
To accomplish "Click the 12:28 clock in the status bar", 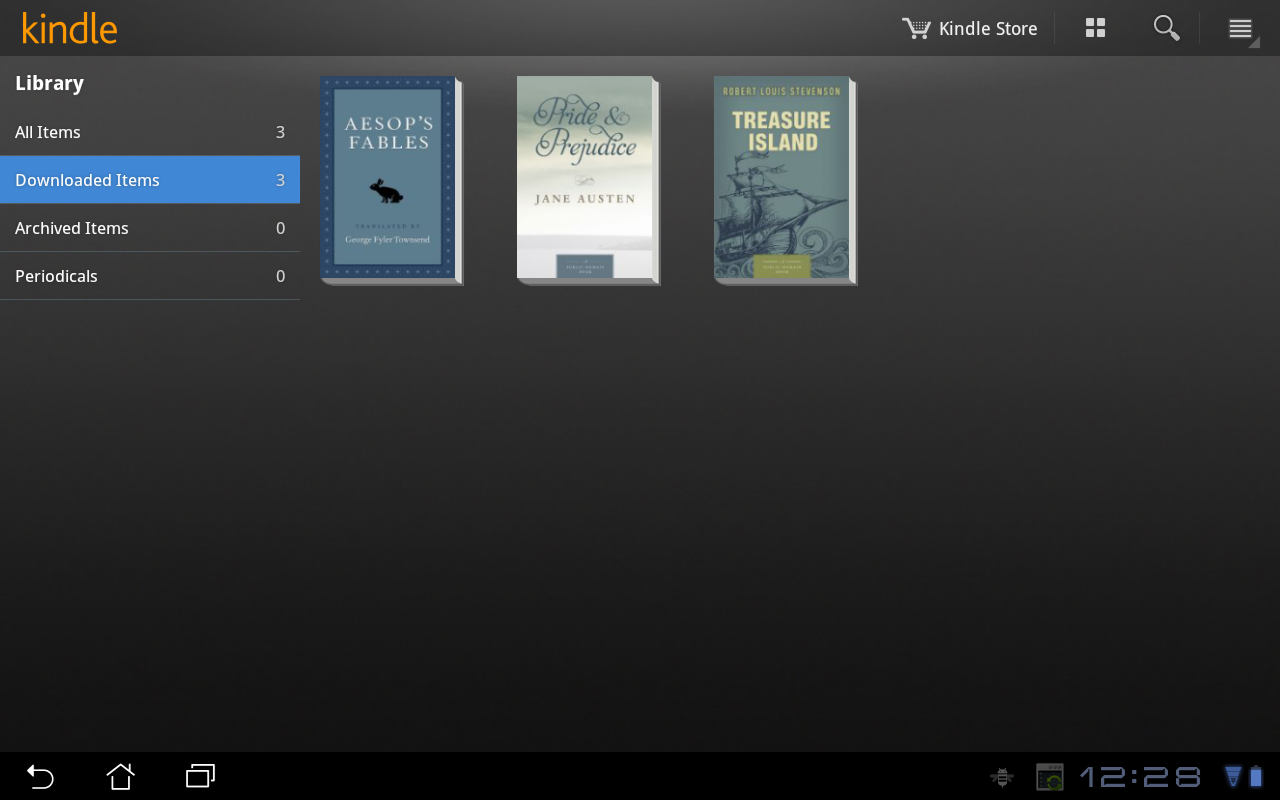I will (x=1141, y=777).
